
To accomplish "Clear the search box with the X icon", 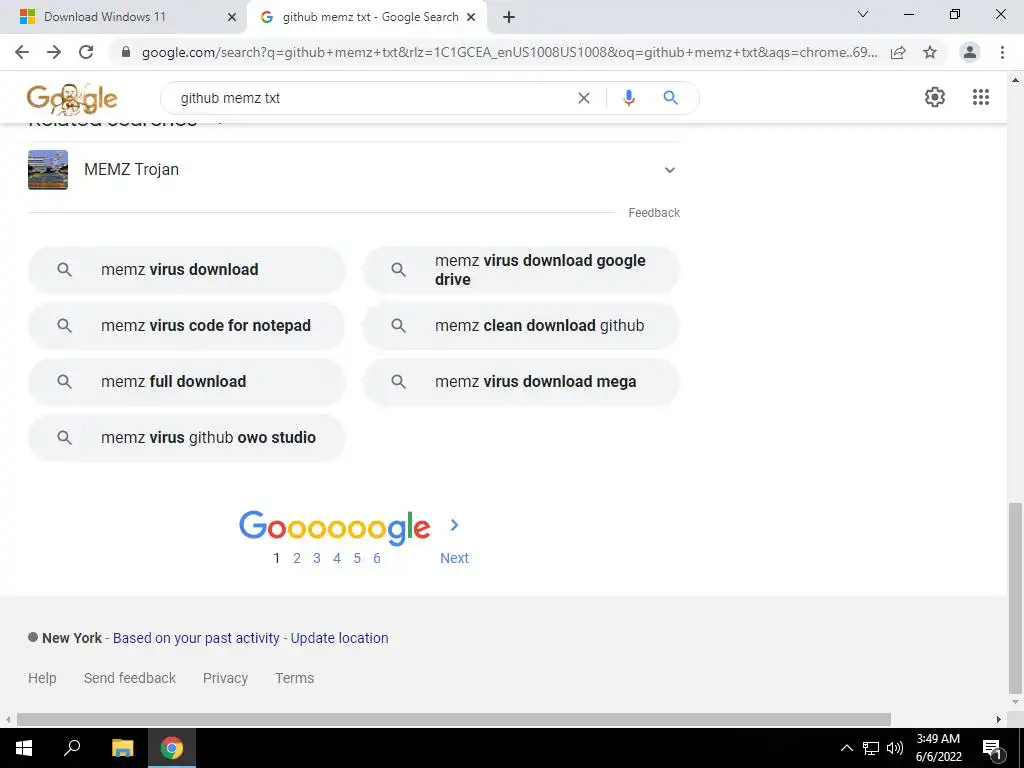I will click(584, 98).
